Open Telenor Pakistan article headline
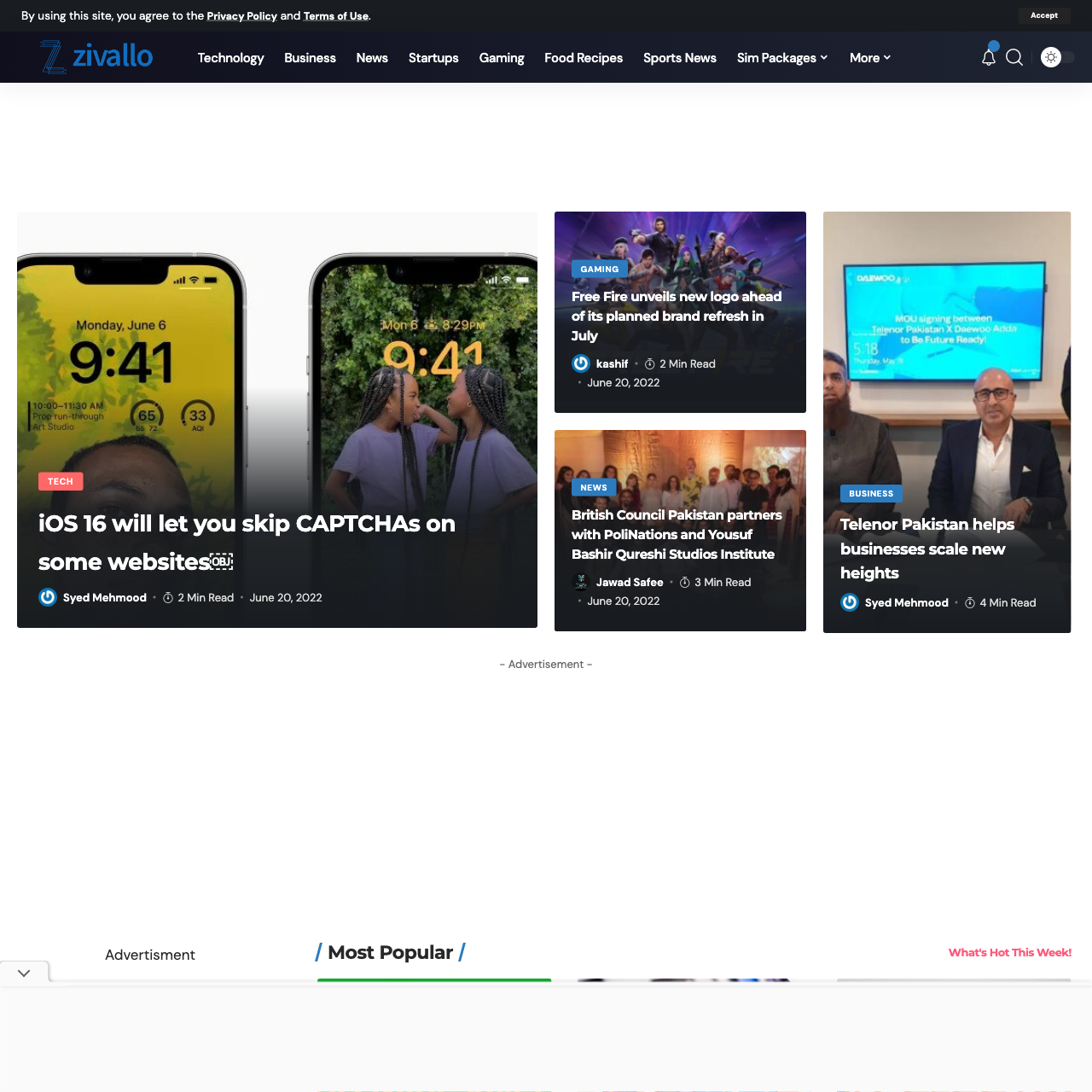The height and width of the screenshot is (1092, 1092). (927, 549)
